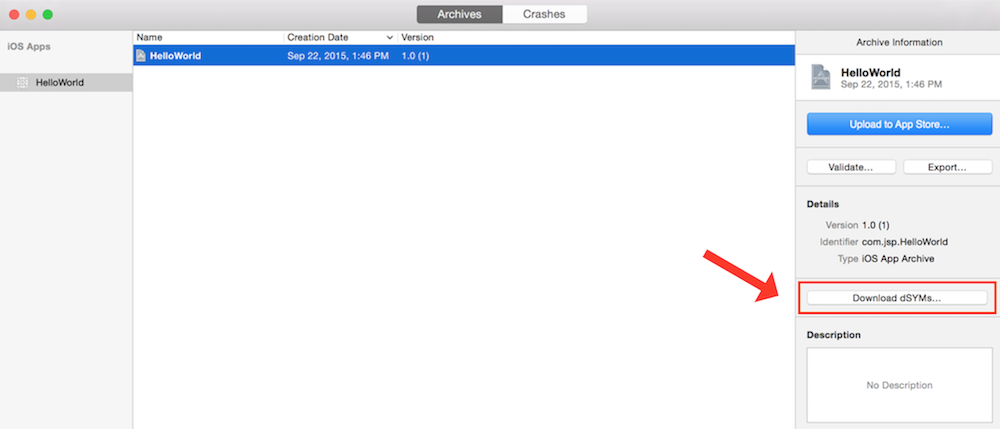Click the Export button

[x=947, y=167]
